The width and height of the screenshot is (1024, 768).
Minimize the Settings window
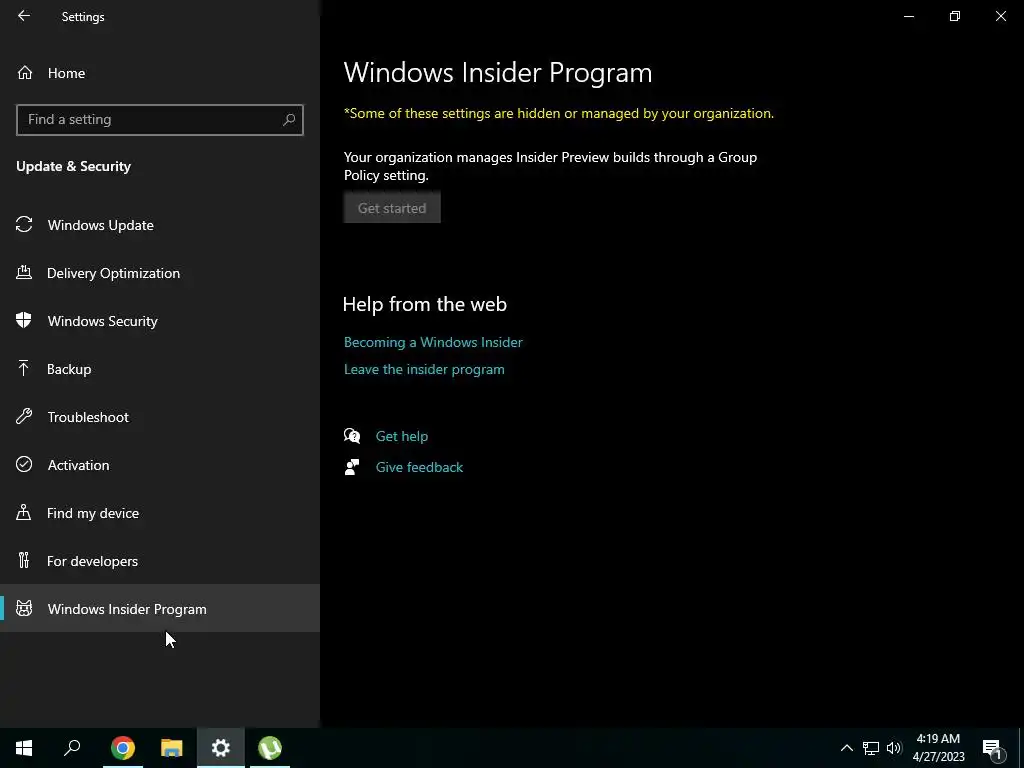click(908, 16)
